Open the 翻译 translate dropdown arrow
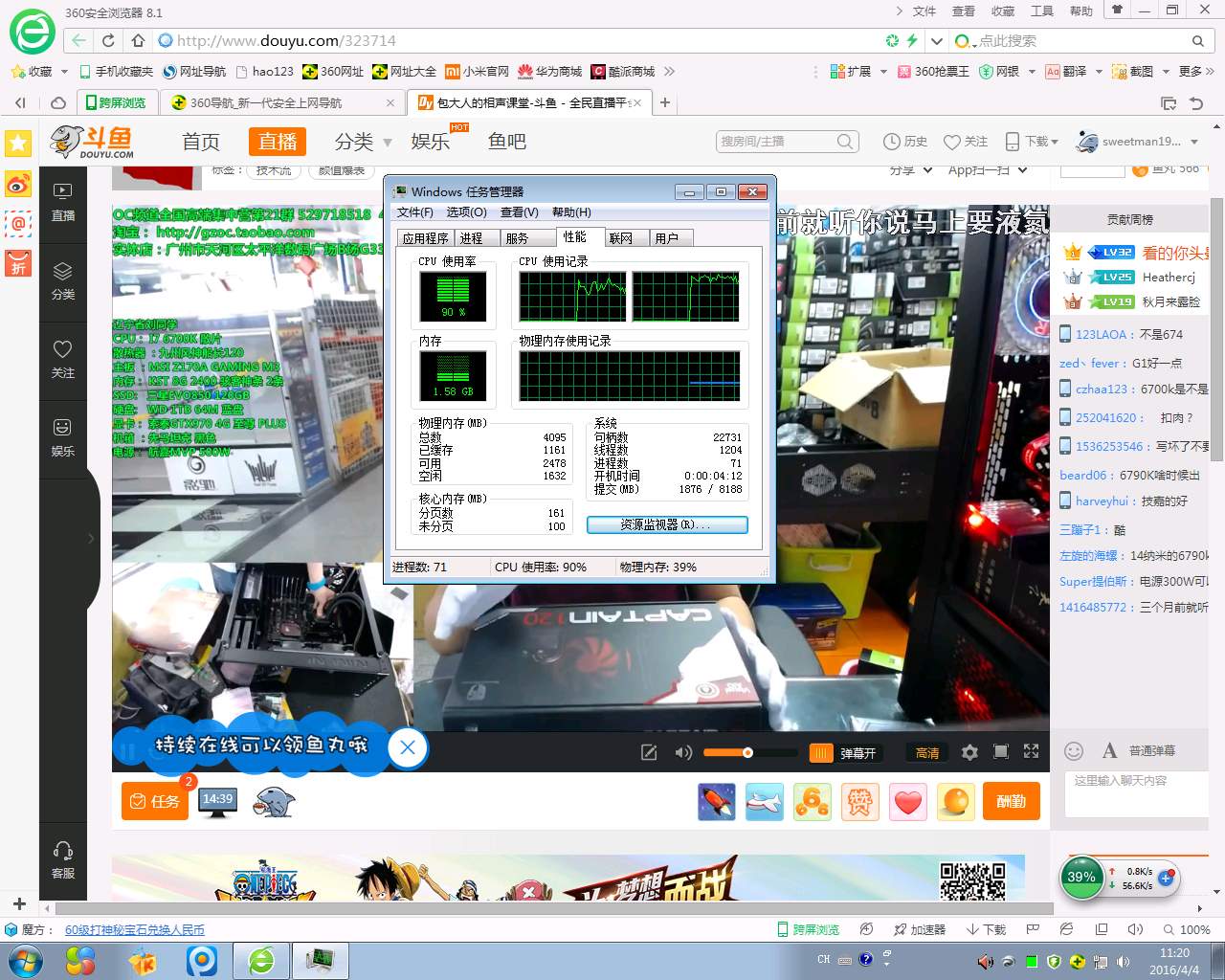This screenshot has height=980, width=1225. pyautogui.click(x=1099, y=72)
